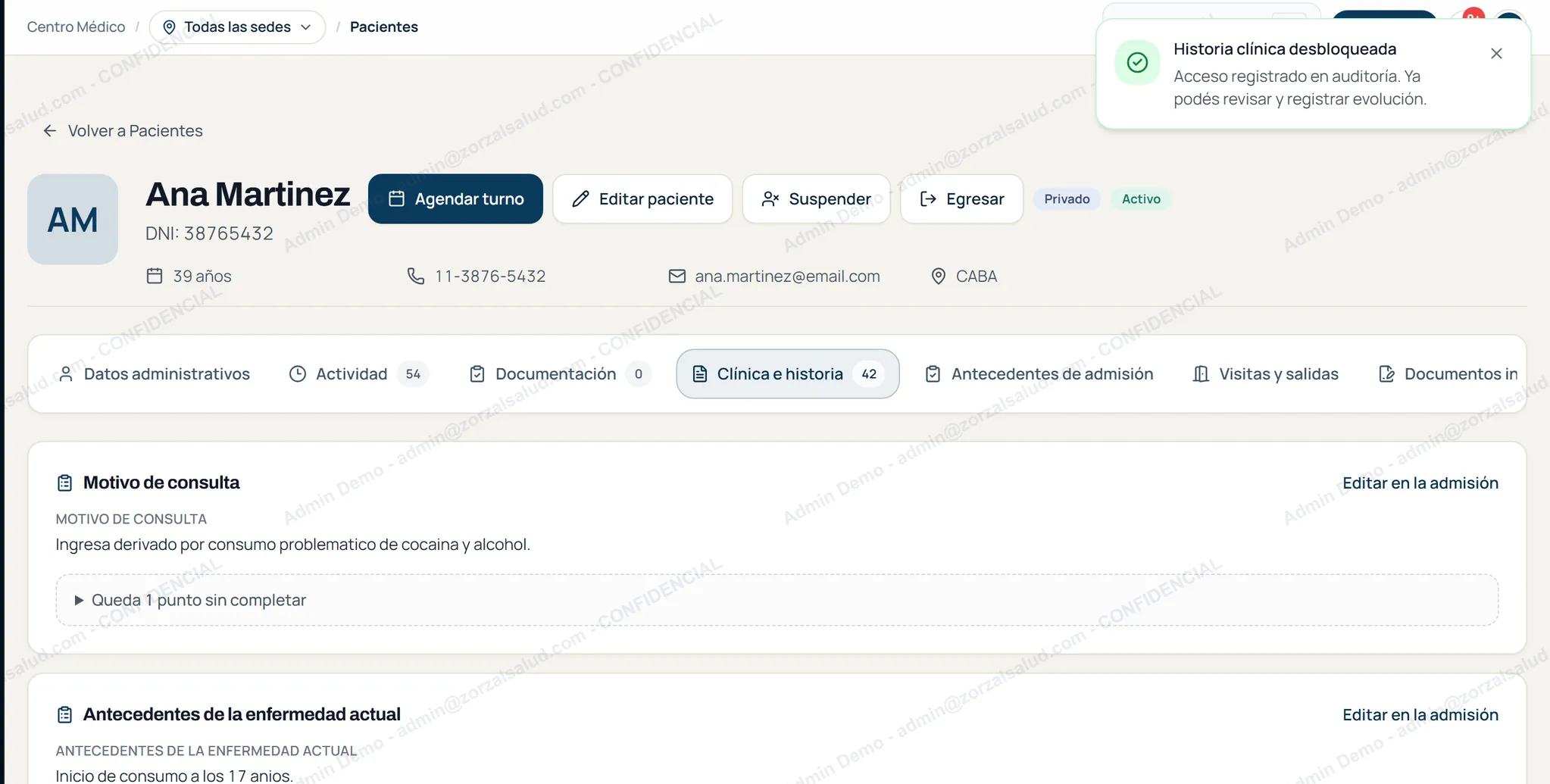Click the Ingresa derivado por consumo text

click(292, 545)
